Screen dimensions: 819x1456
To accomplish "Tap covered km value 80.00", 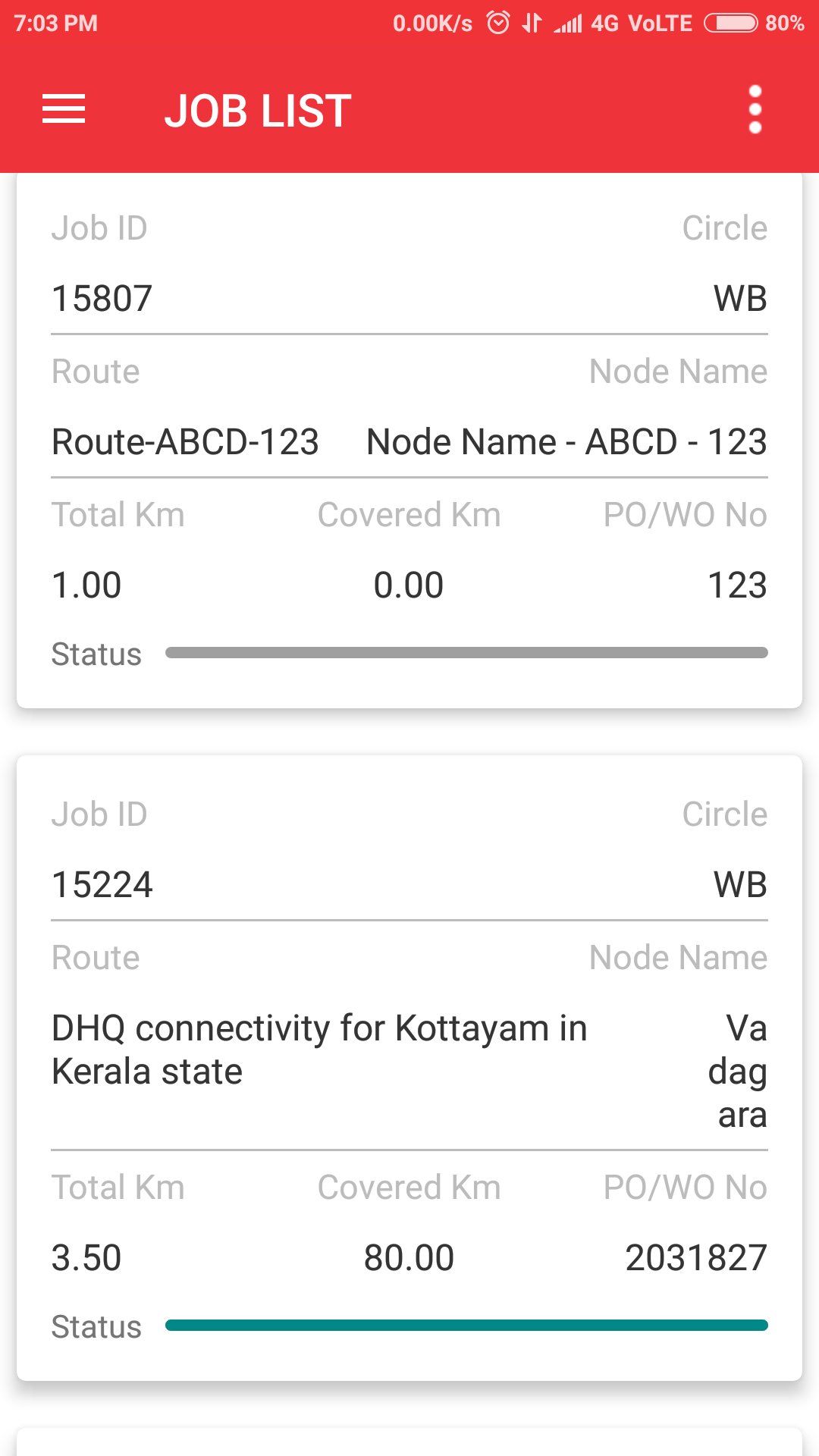I will (409, 1257).
